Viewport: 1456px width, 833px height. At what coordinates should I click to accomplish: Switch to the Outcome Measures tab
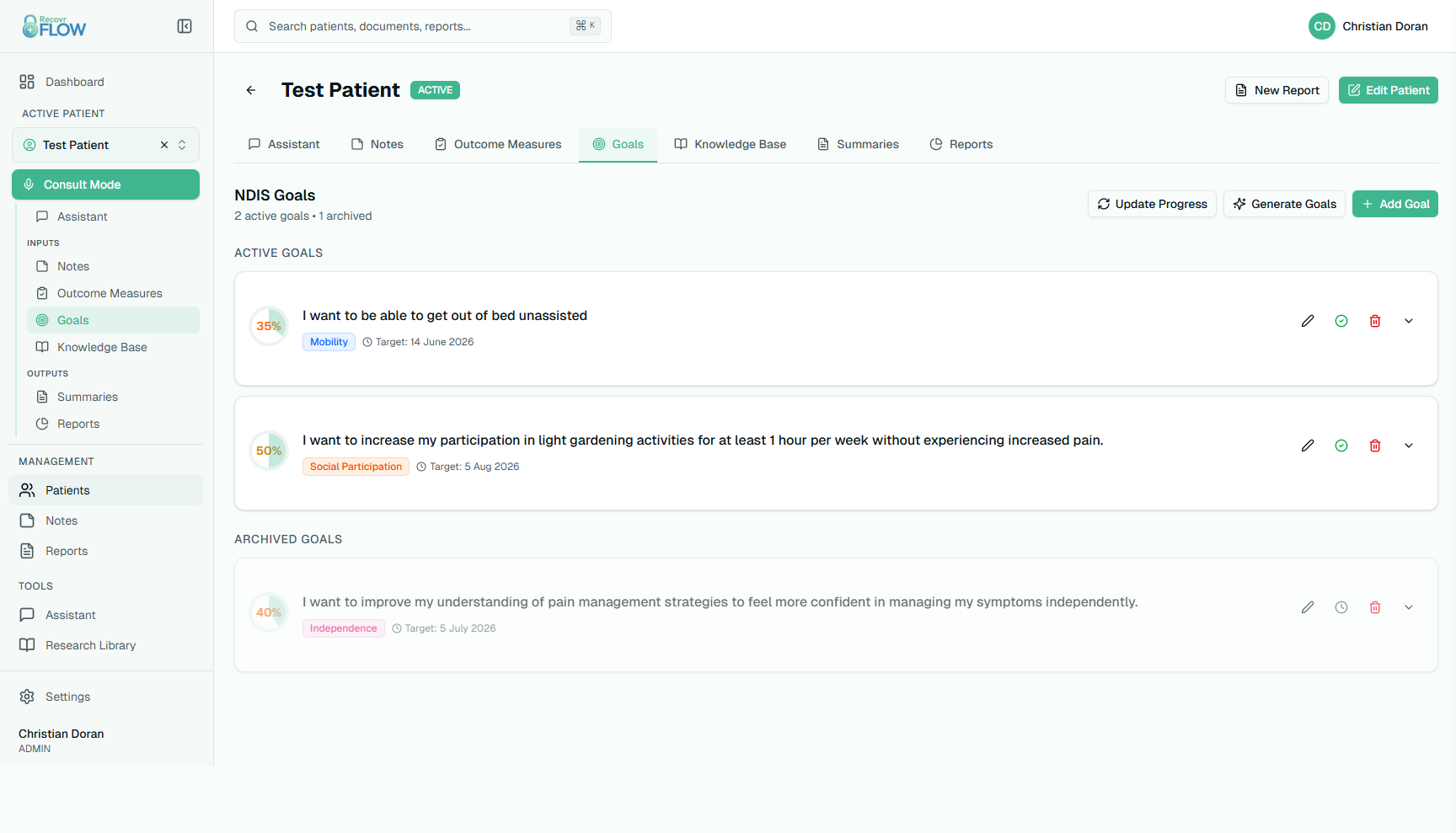(x=498, y=144)
